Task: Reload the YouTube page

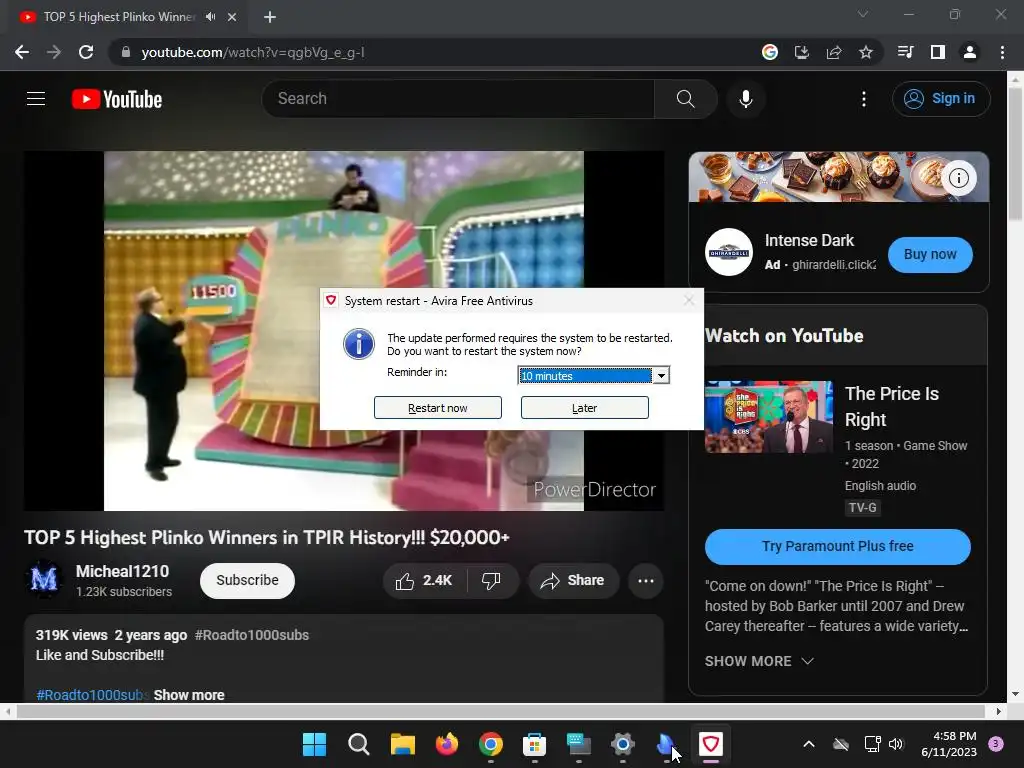Action: pos(86,52)
